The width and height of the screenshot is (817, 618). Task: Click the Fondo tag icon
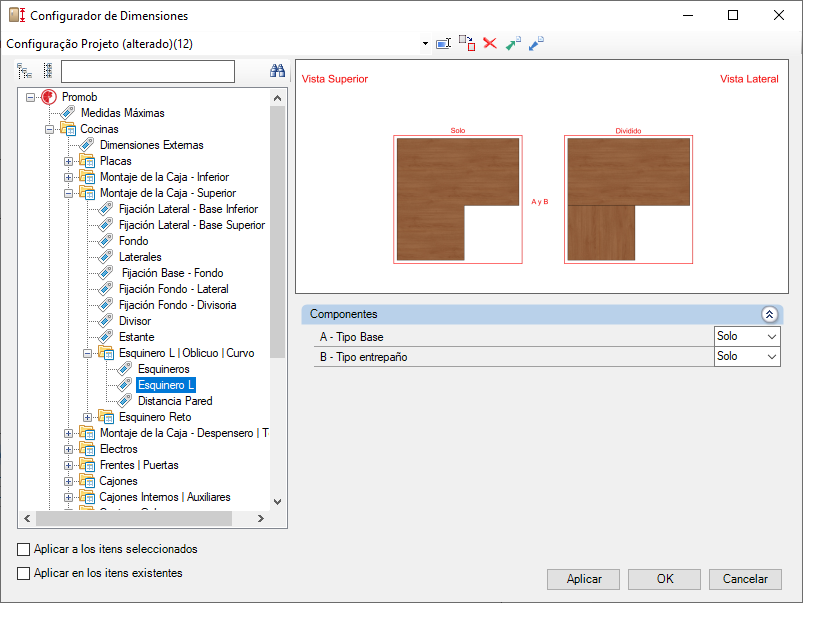click(x=106, y=241)
